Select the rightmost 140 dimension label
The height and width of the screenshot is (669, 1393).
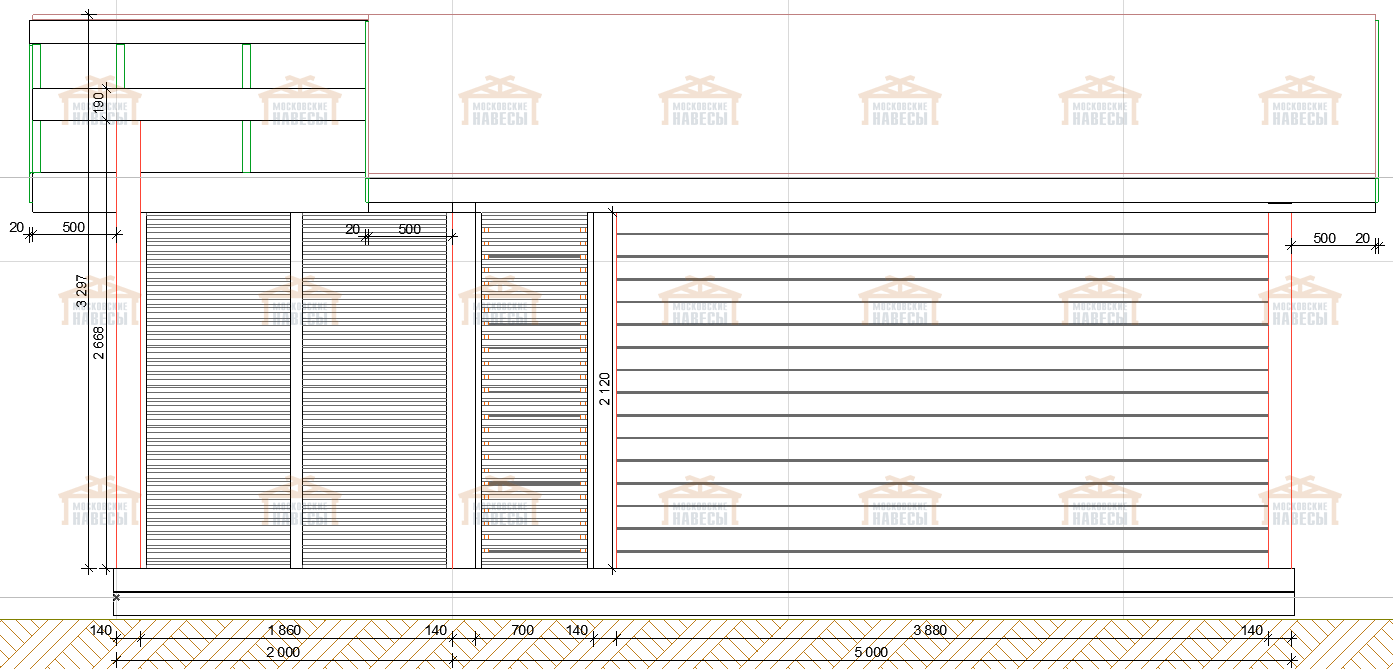(x=1251, y=630)
